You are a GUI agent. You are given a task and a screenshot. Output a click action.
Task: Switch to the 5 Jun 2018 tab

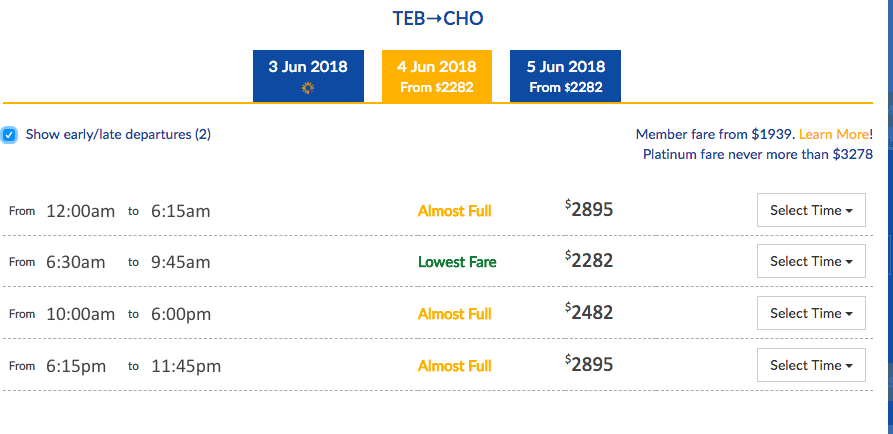pos(565,76)
